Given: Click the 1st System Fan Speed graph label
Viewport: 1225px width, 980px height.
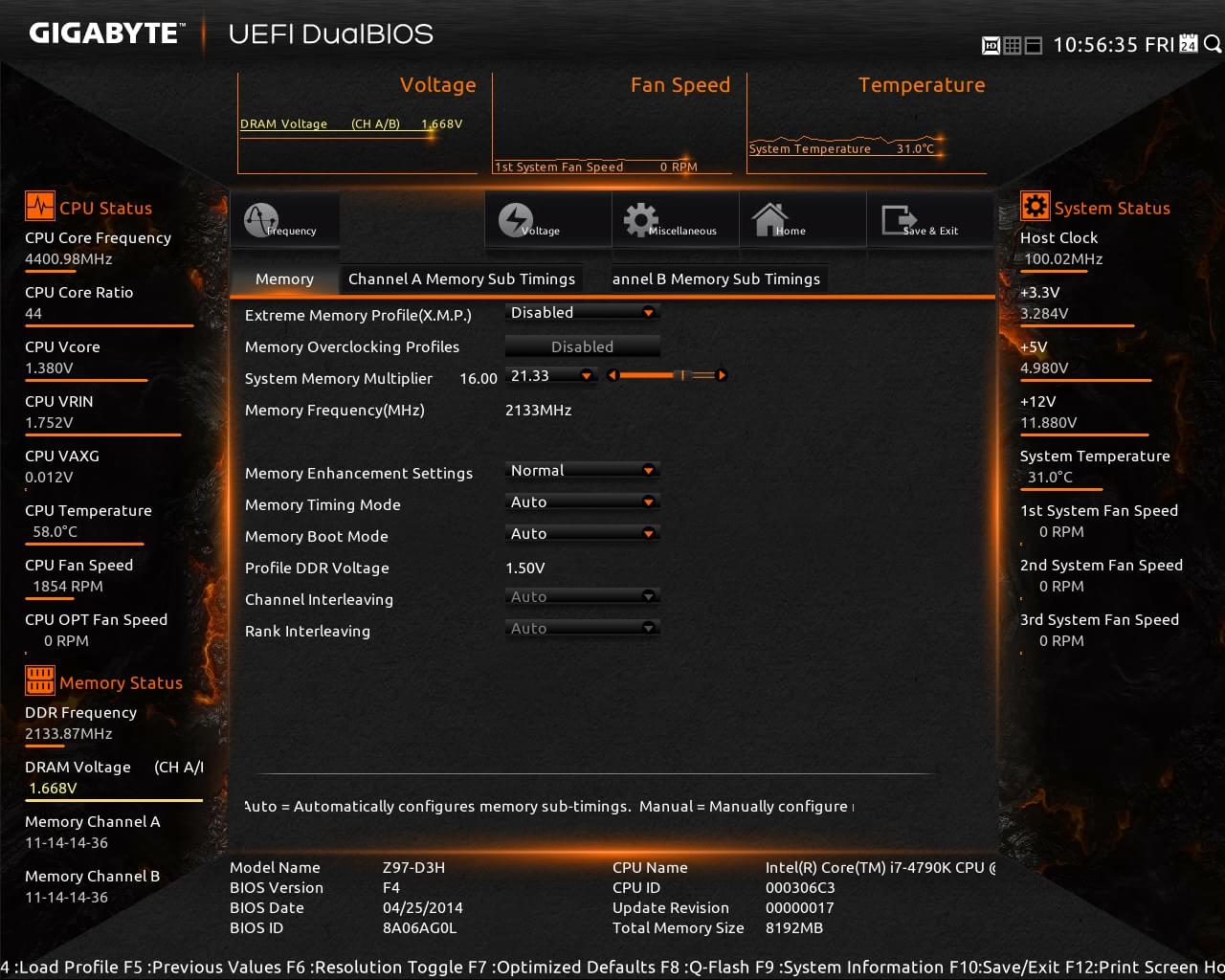Looking at the screenshot, I should [596, 167].
